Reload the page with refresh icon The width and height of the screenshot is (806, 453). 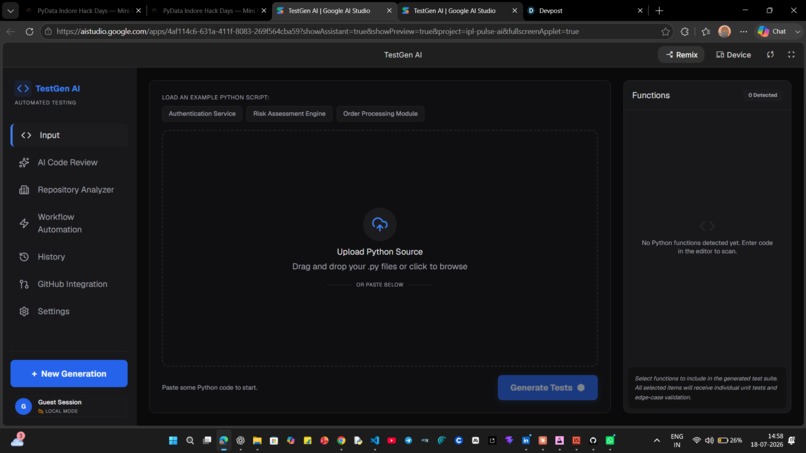coord(29,31)
